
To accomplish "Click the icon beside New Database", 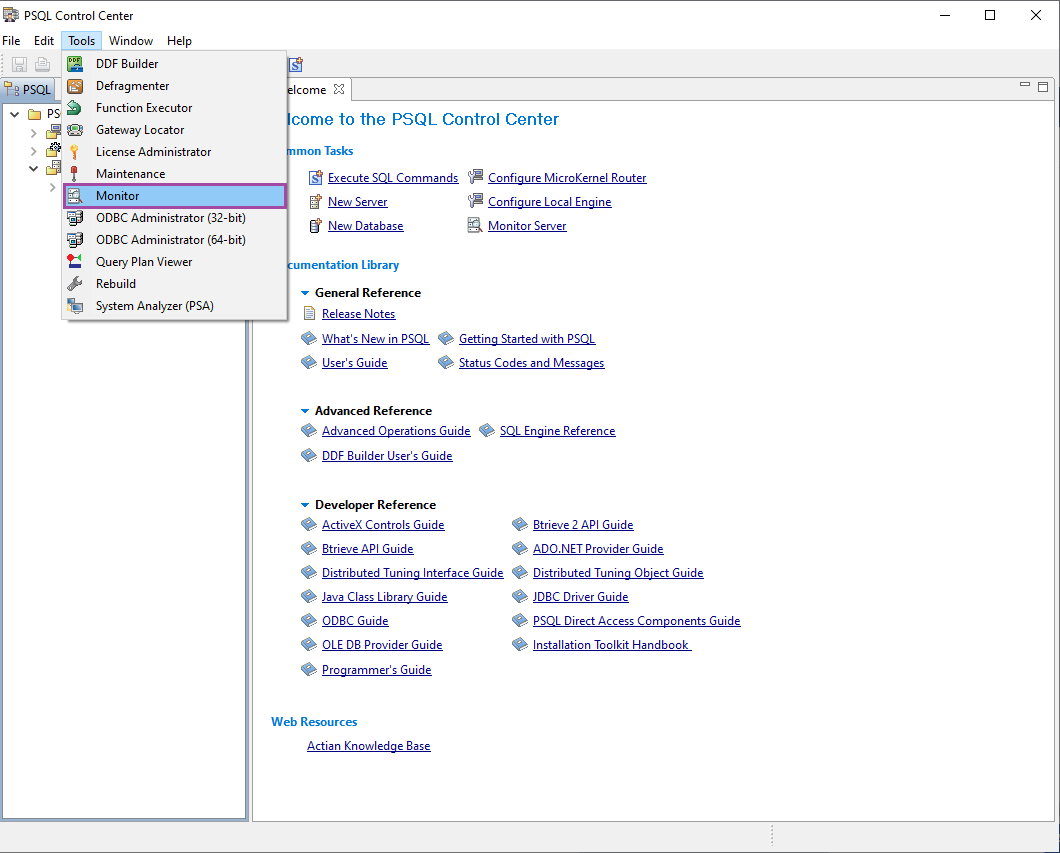I will tap(316, 226).
